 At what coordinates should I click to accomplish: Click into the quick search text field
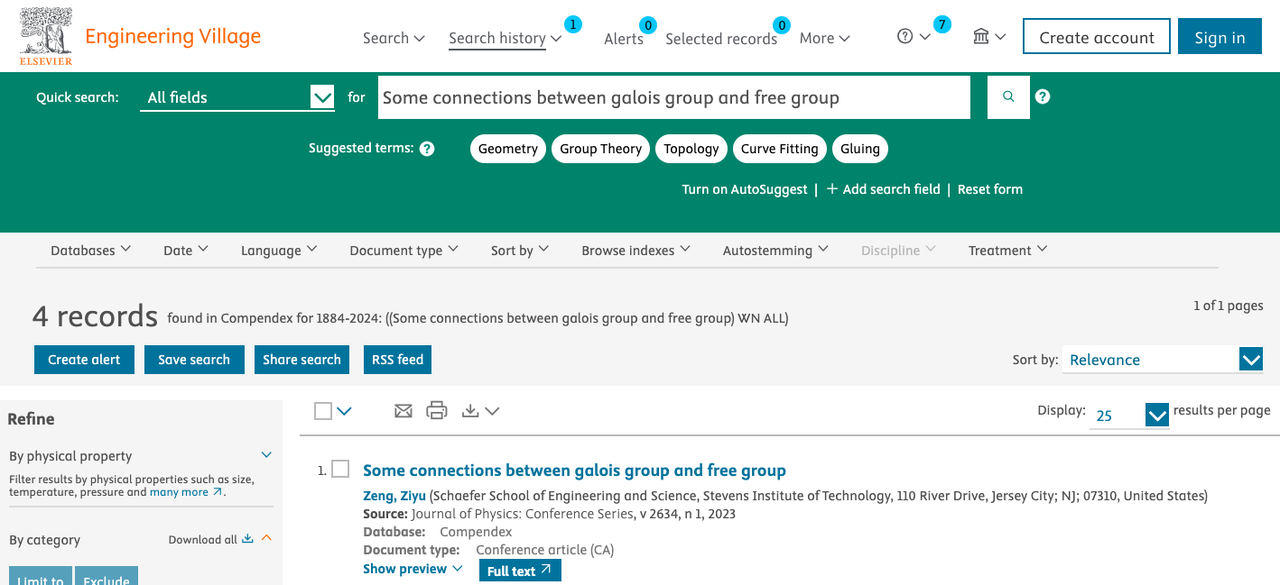tap(672, 97)
